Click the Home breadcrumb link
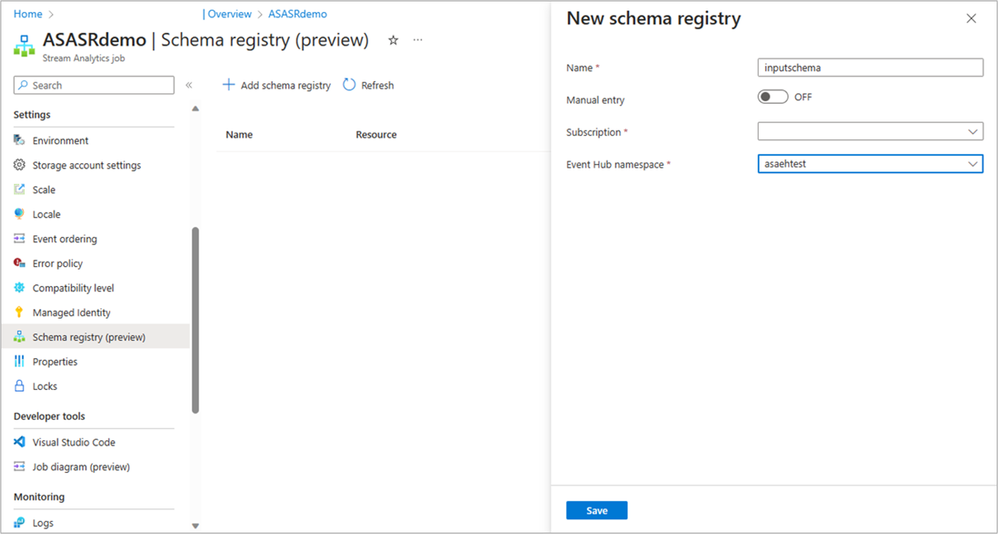 click(28, 14)
